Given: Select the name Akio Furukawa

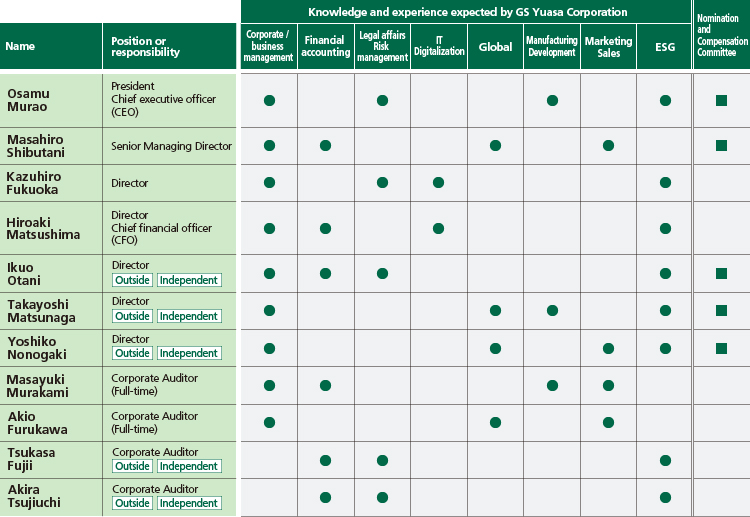Looking at the screenshot, I should [37, 423].
